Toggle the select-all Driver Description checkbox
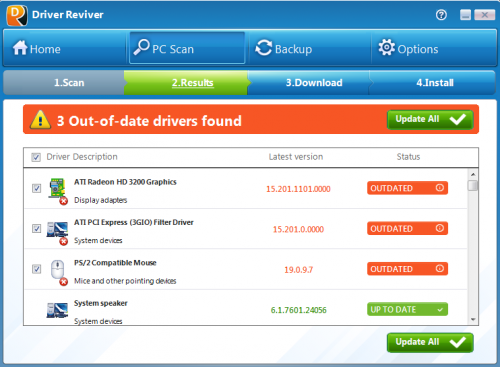This screenshot has width=500, height=367. pyautogui.click(x=36, y=157)
